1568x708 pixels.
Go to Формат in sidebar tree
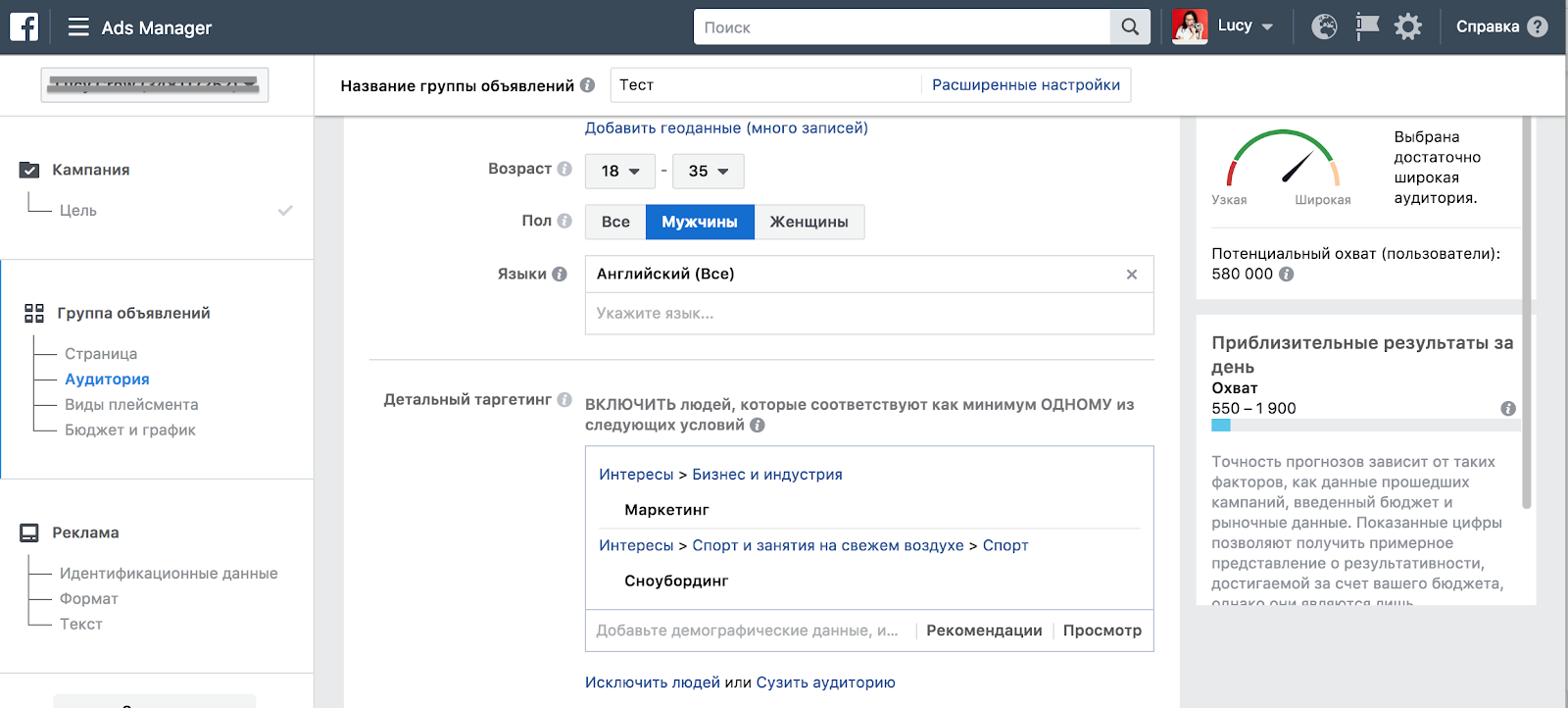[x=88, y=598]
